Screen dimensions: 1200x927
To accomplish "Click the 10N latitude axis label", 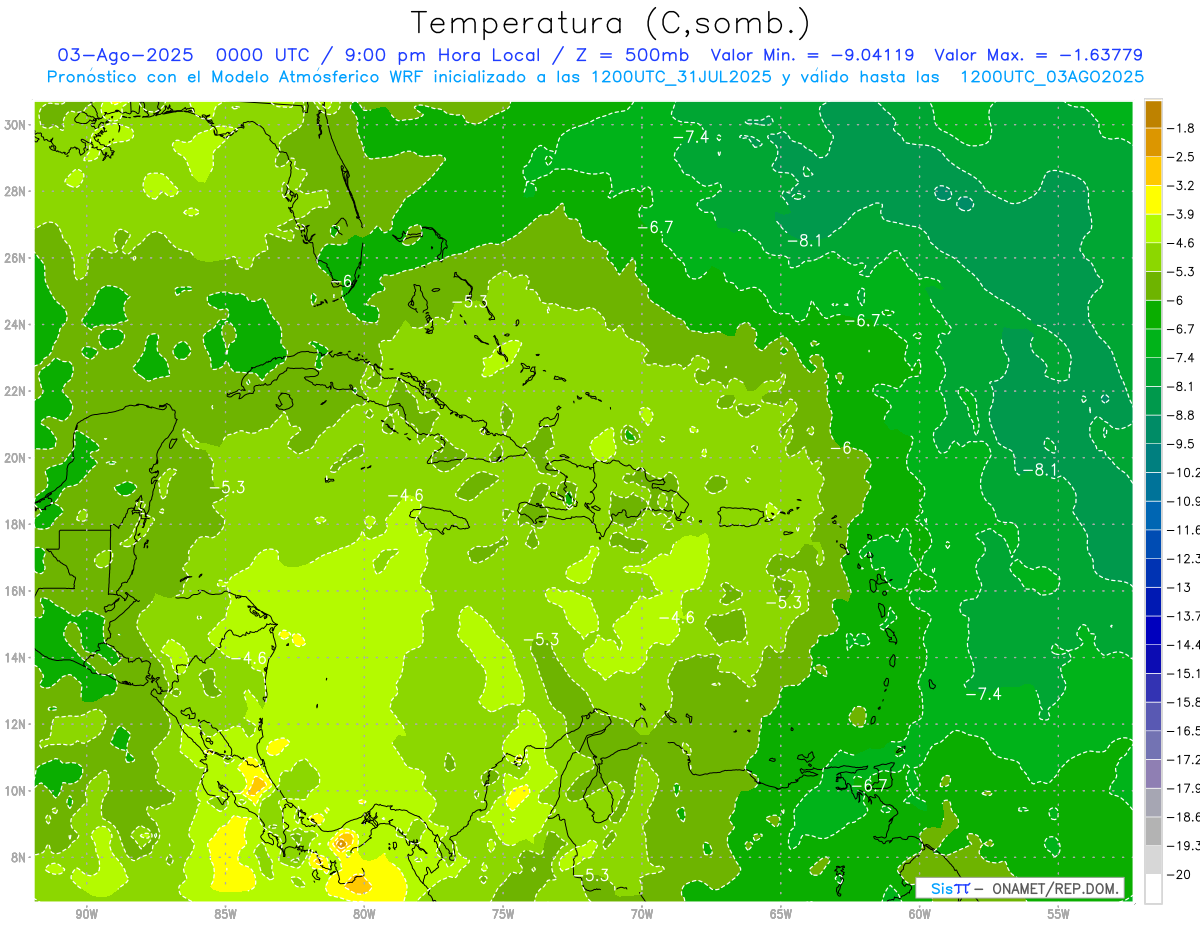I will [x=16, y=791].
